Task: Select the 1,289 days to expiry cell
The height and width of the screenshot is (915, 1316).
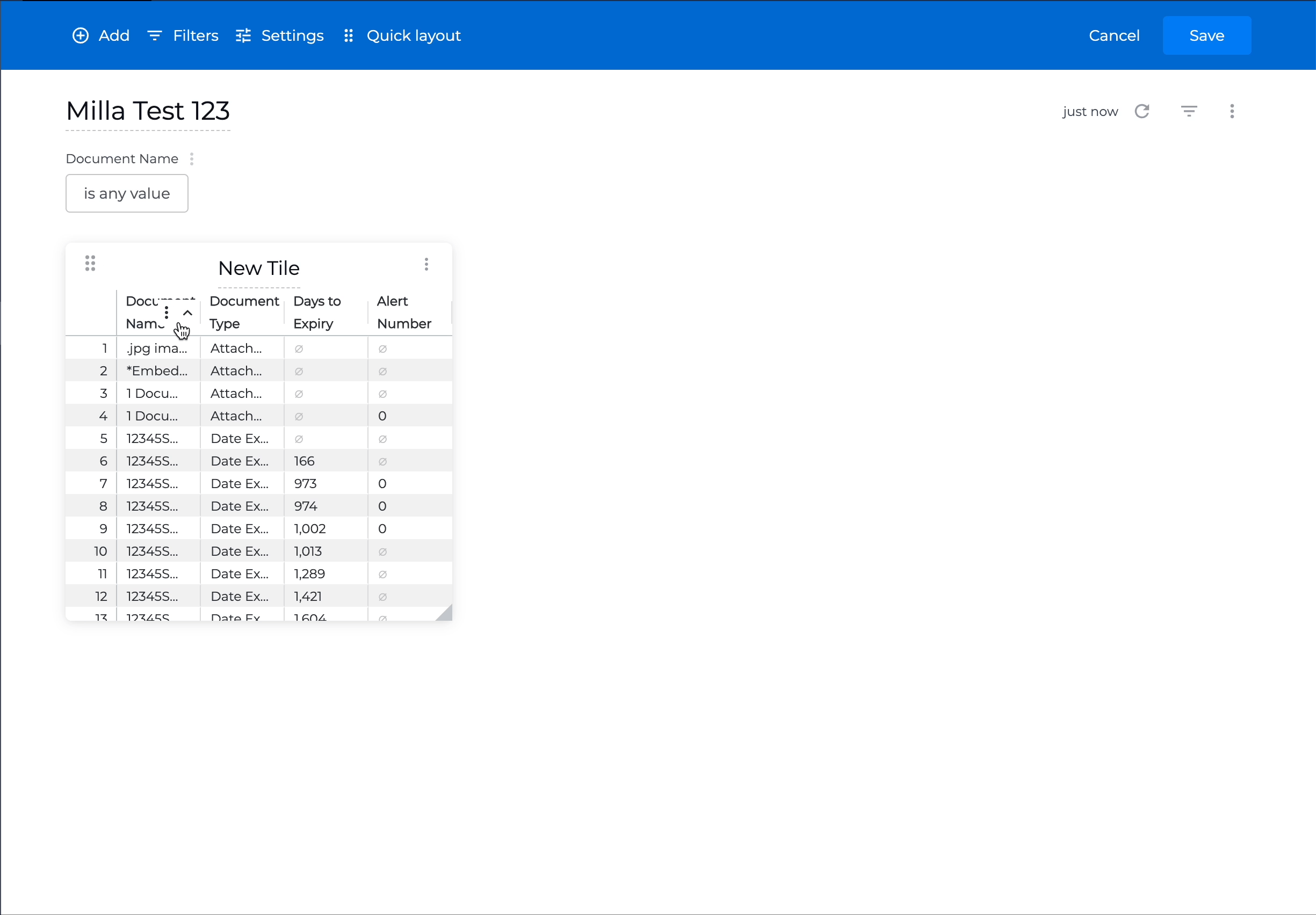Action: [x=326, y=574]
